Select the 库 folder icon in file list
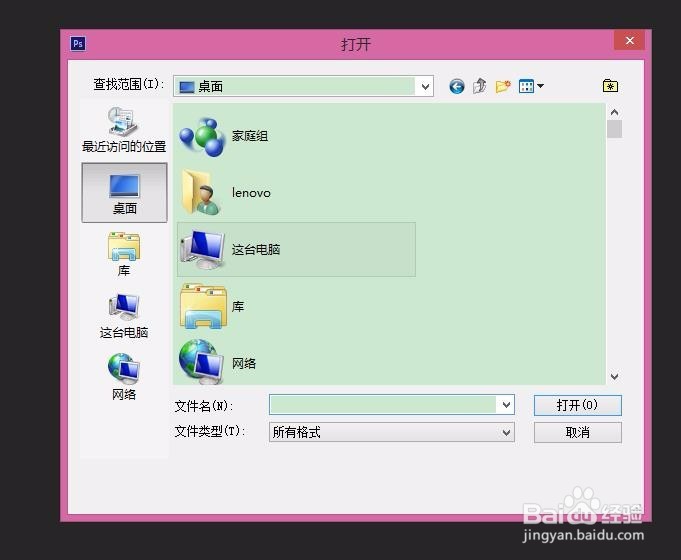The height and width of the screenshot is (560, 681). (203, 306)
